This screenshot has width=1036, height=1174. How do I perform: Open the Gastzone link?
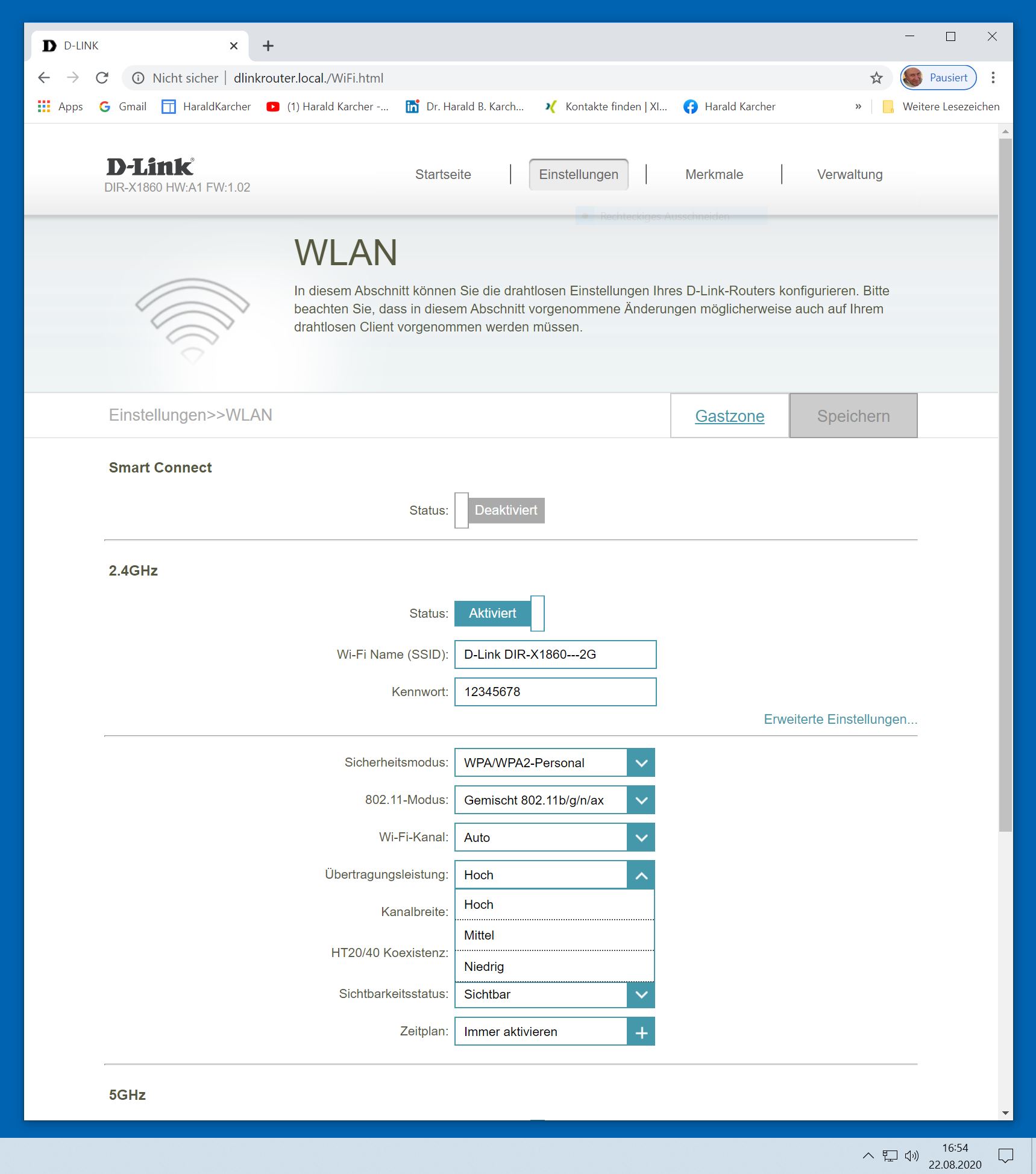(730, 416)
